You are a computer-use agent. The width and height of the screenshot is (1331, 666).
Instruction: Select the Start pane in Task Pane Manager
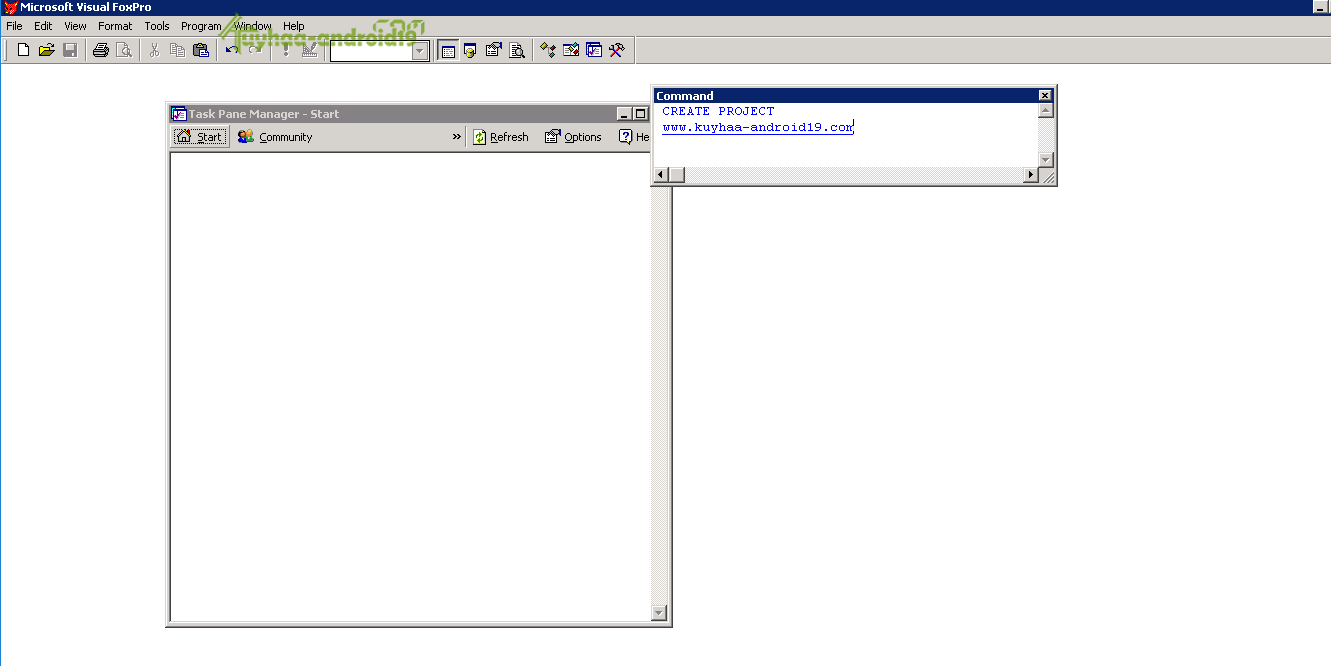click(200, 137)
